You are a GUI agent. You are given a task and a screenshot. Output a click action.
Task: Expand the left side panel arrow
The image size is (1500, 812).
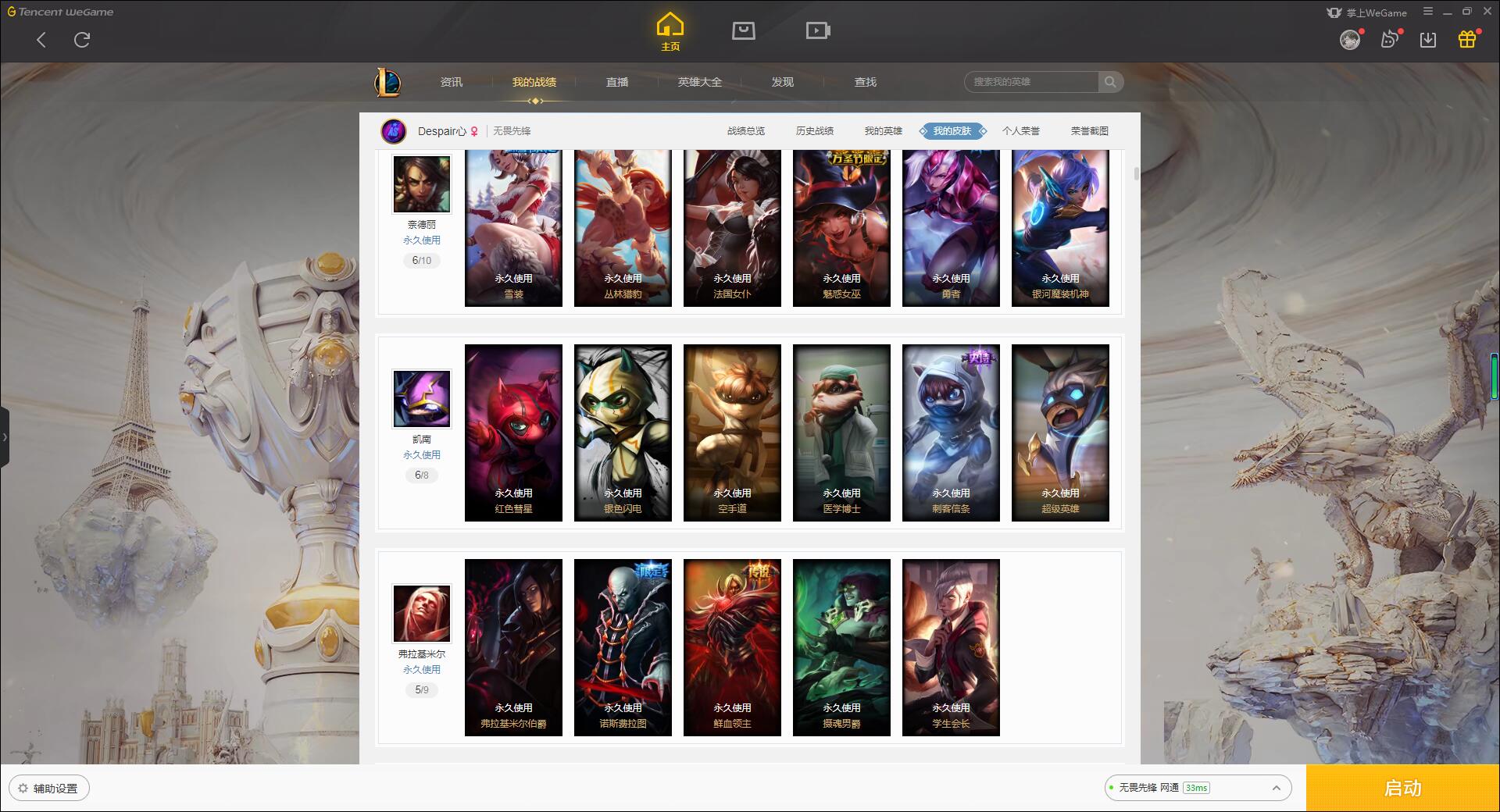tap(5, 437)
